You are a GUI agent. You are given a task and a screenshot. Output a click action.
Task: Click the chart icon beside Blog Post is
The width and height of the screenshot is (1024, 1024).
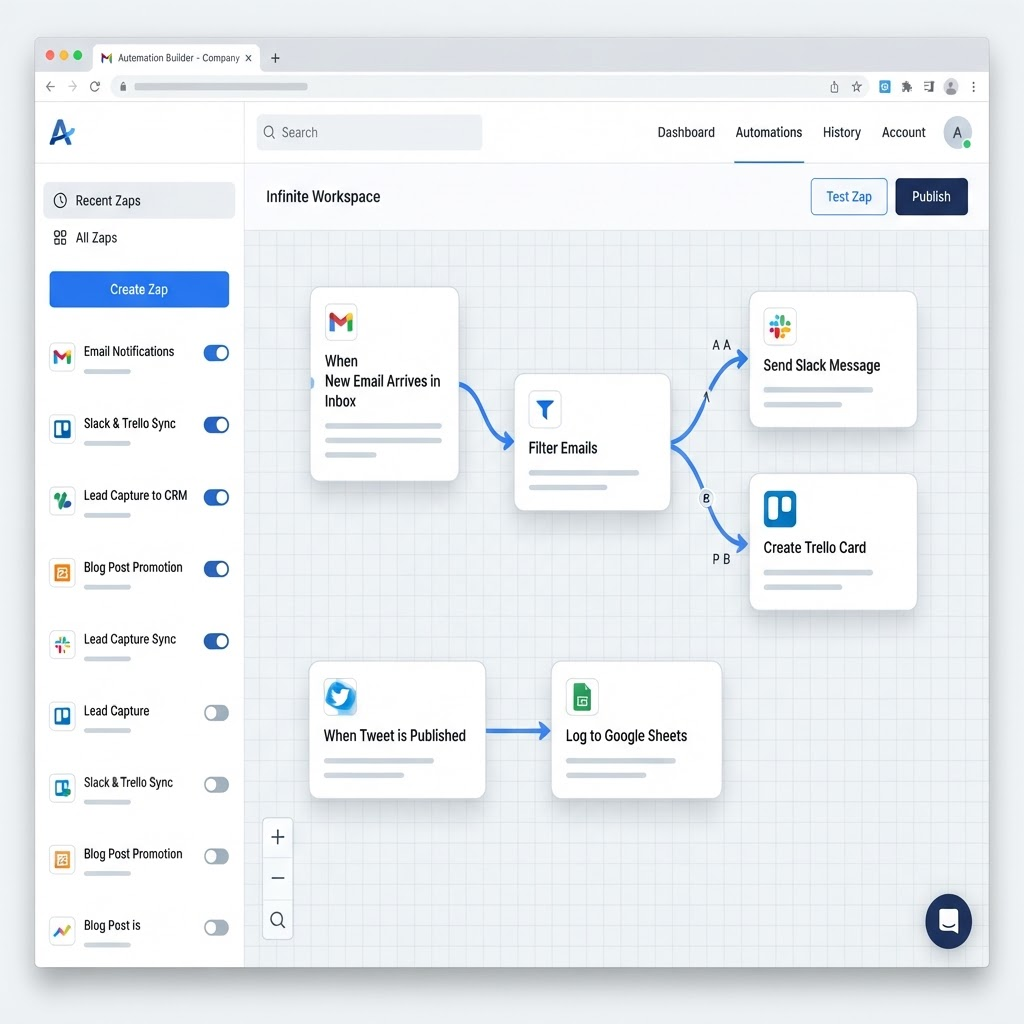point(62,931)
